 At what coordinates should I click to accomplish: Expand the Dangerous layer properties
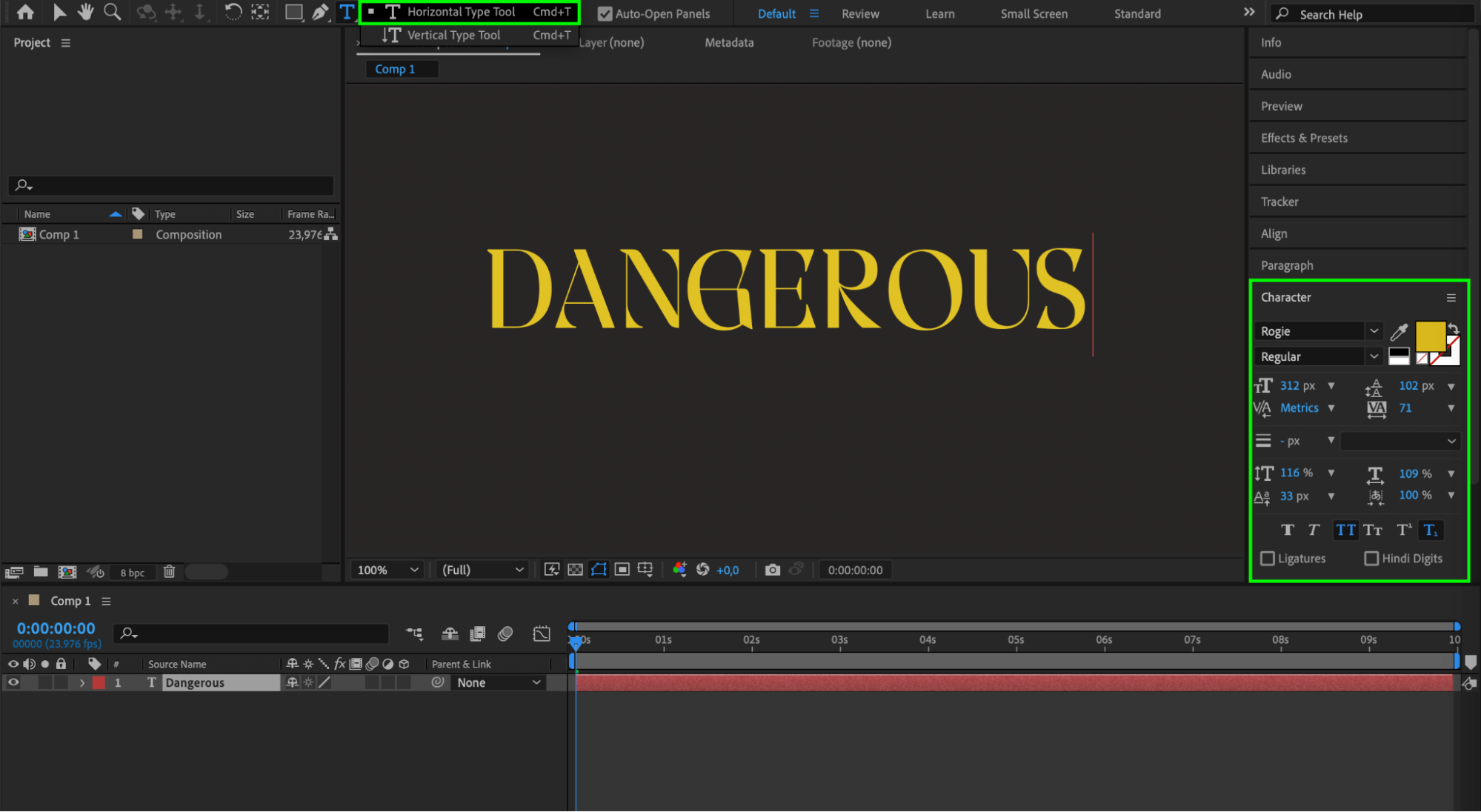pos(82,682)
